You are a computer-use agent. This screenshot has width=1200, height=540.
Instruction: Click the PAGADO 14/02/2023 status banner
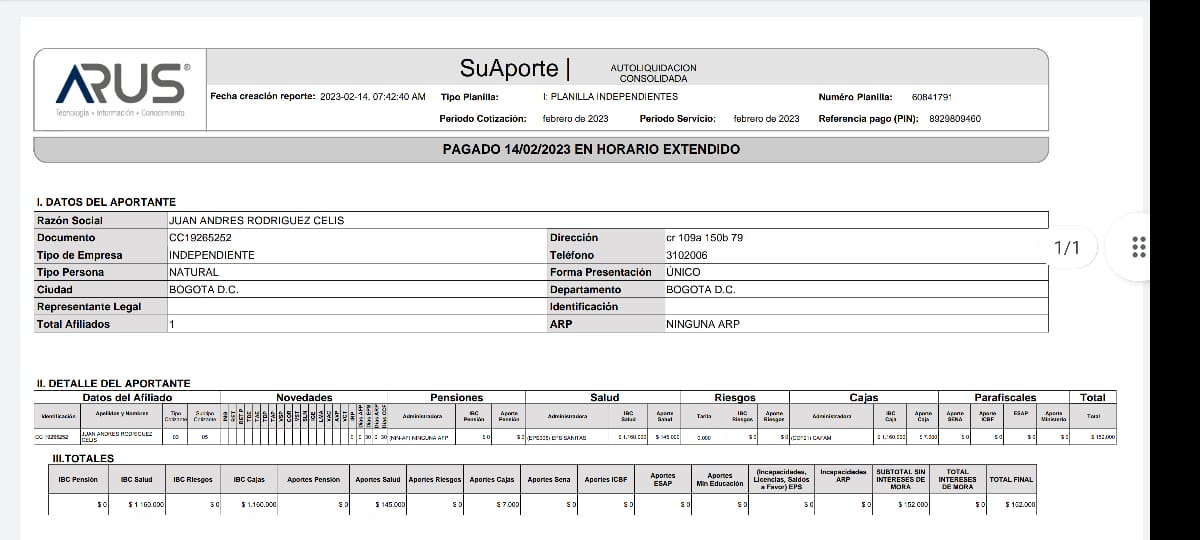pos(591,149)
